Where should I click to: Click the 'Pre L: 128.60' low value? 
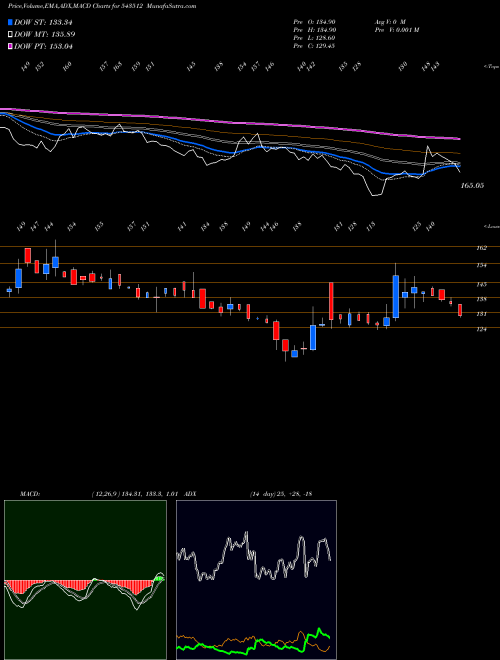[x=314, y=38]
